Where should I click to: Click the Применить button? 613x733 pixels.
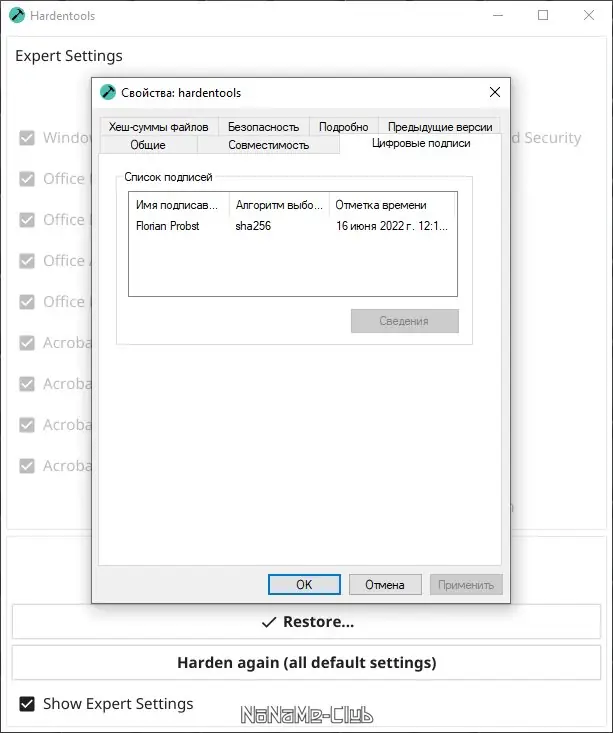tap(466, 584)
